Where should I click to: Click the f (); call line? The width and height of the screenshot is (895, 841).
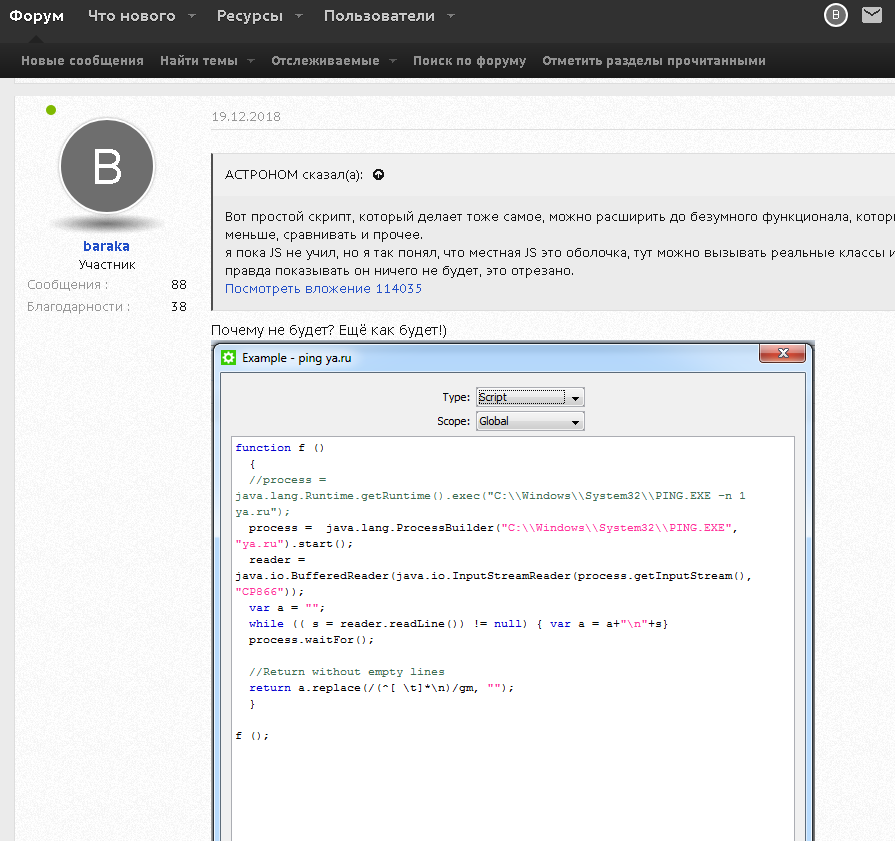point(252,735)
